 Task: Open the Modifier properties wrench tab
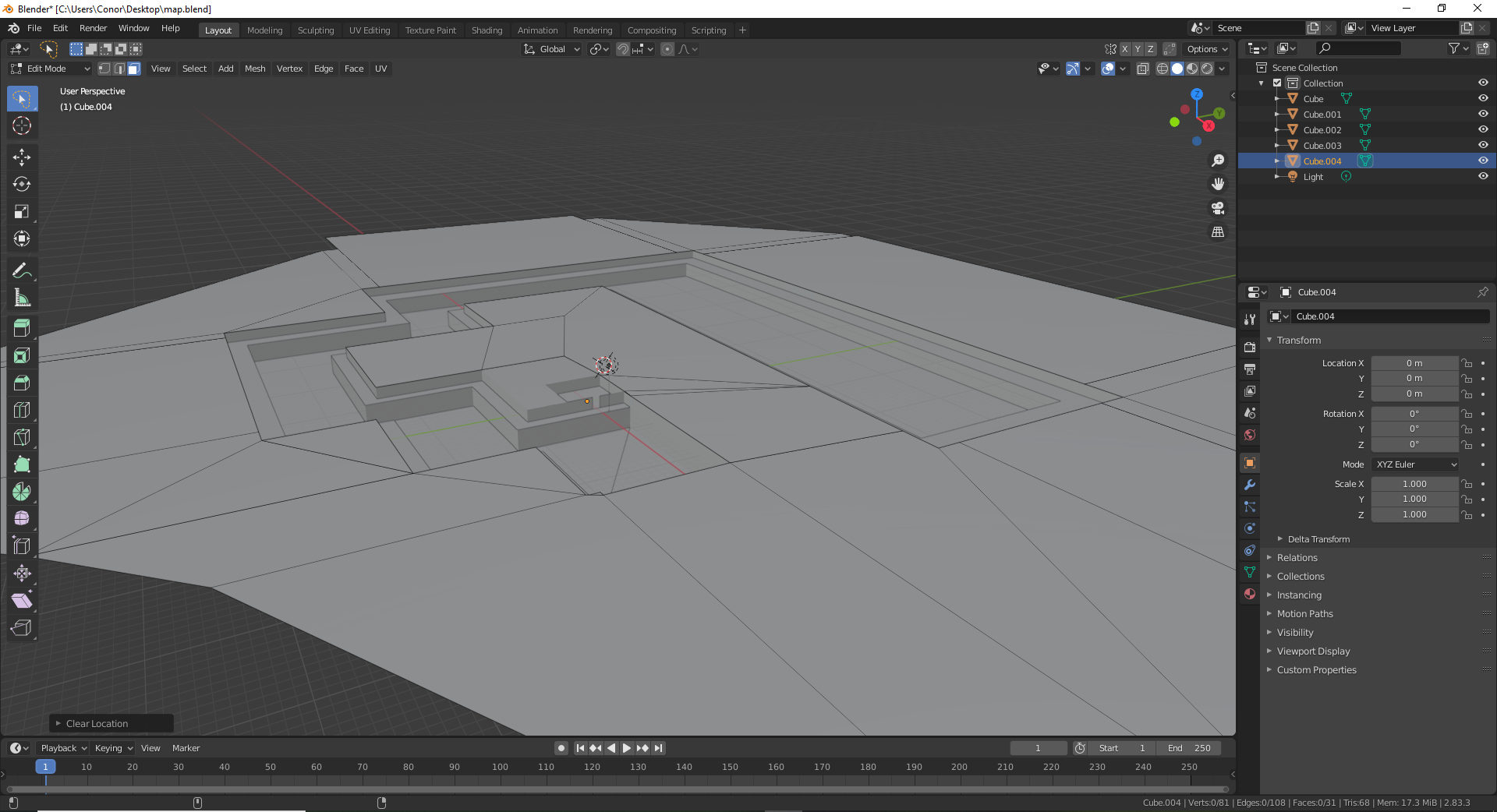1250,485
